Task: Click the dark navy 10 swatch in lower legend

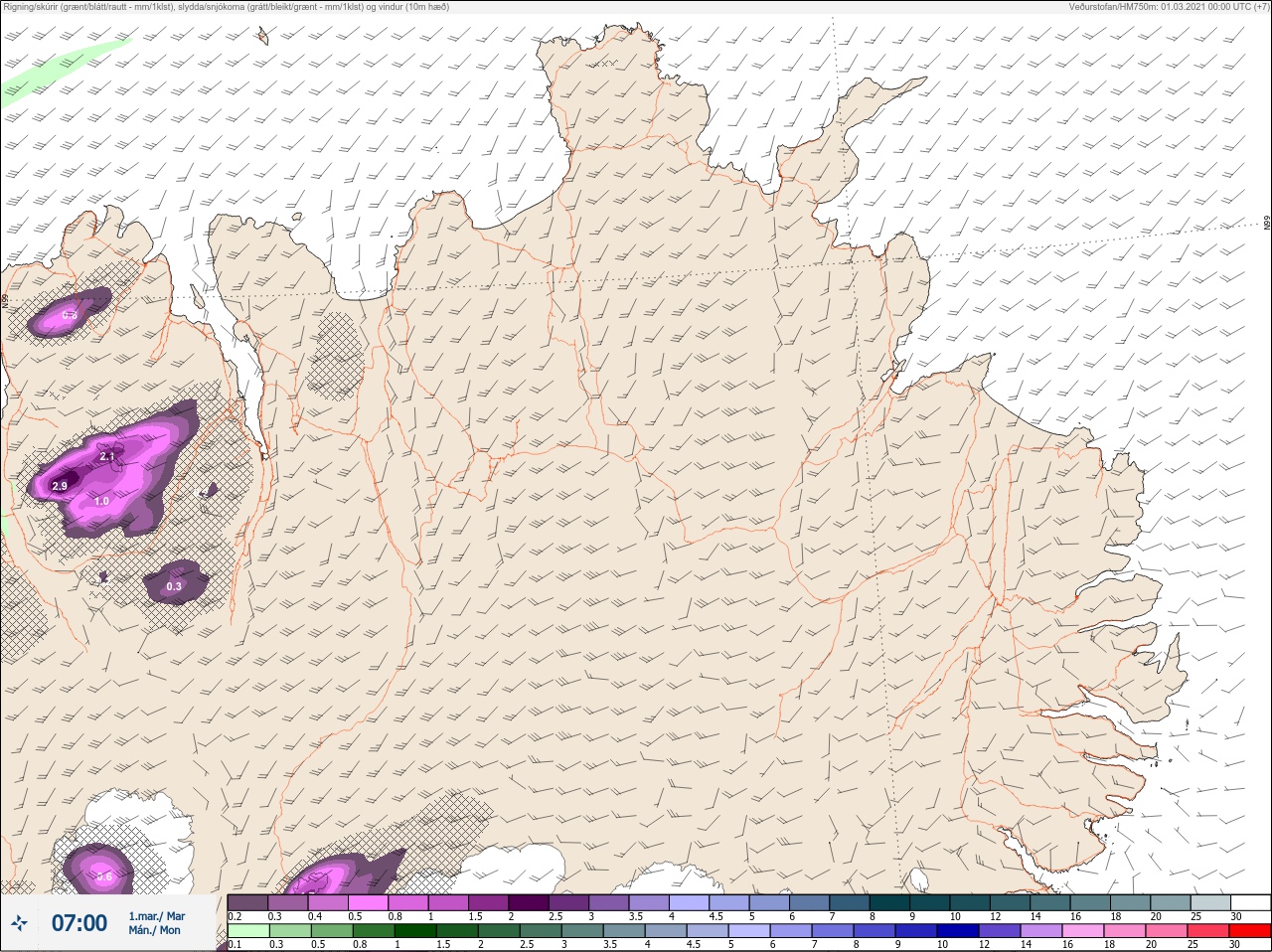Action: point(958,931)
